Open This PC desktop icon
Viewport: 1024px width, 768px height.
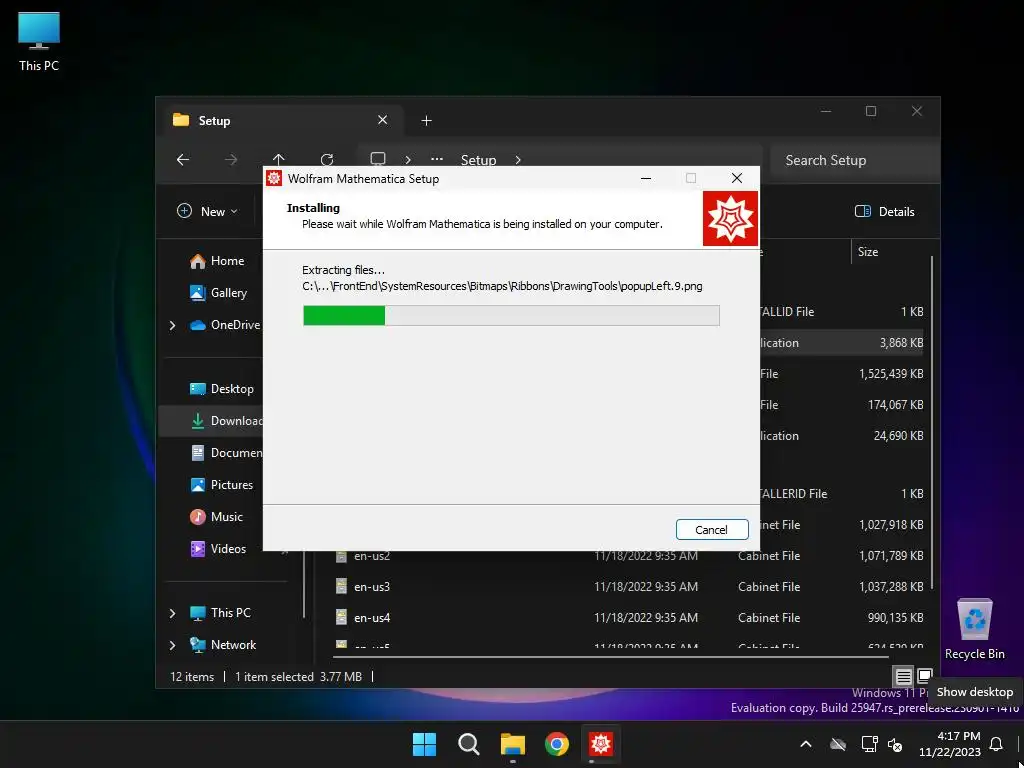[x=39, y=41]
